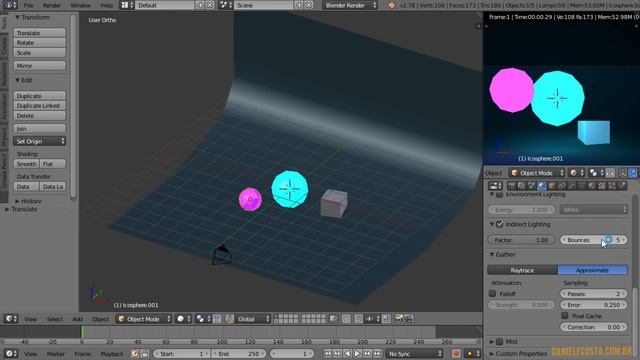Click the Blender logo in the top bar
This screenshot has height=360, width=640.
392,5
